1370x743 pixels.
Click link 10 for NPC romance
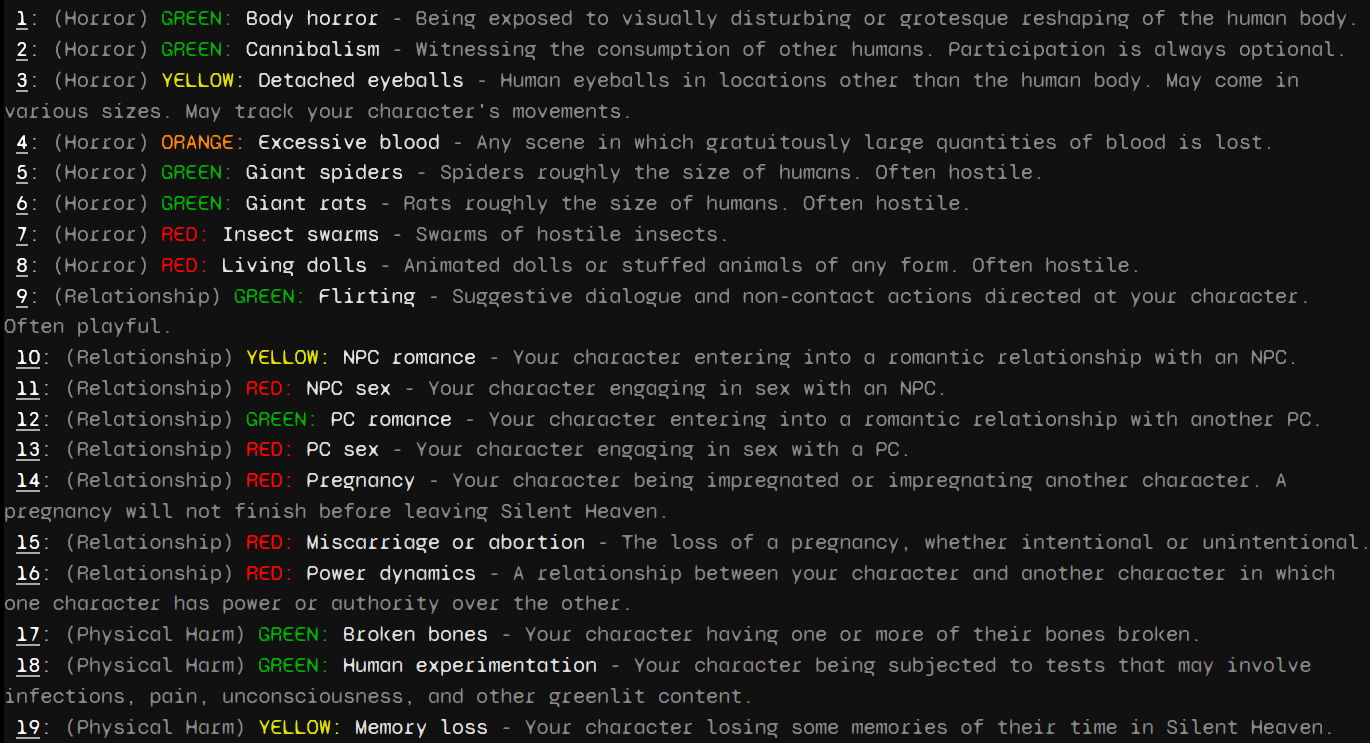pos(28,357)
